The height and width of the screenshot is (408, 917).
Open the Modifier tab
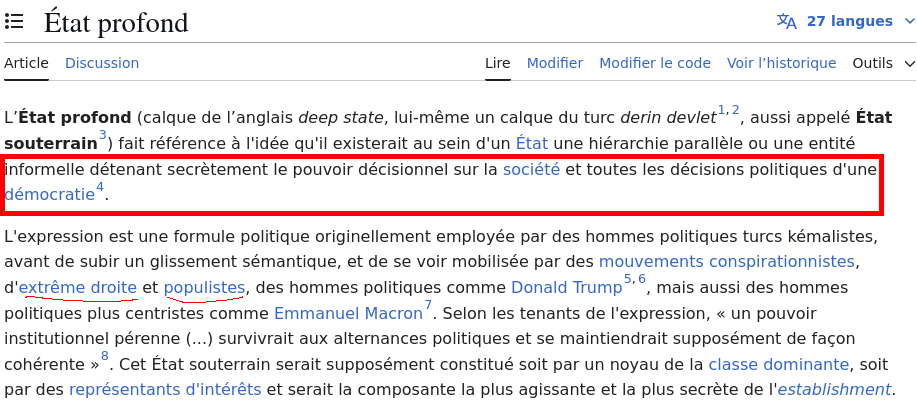pos(554,63)
